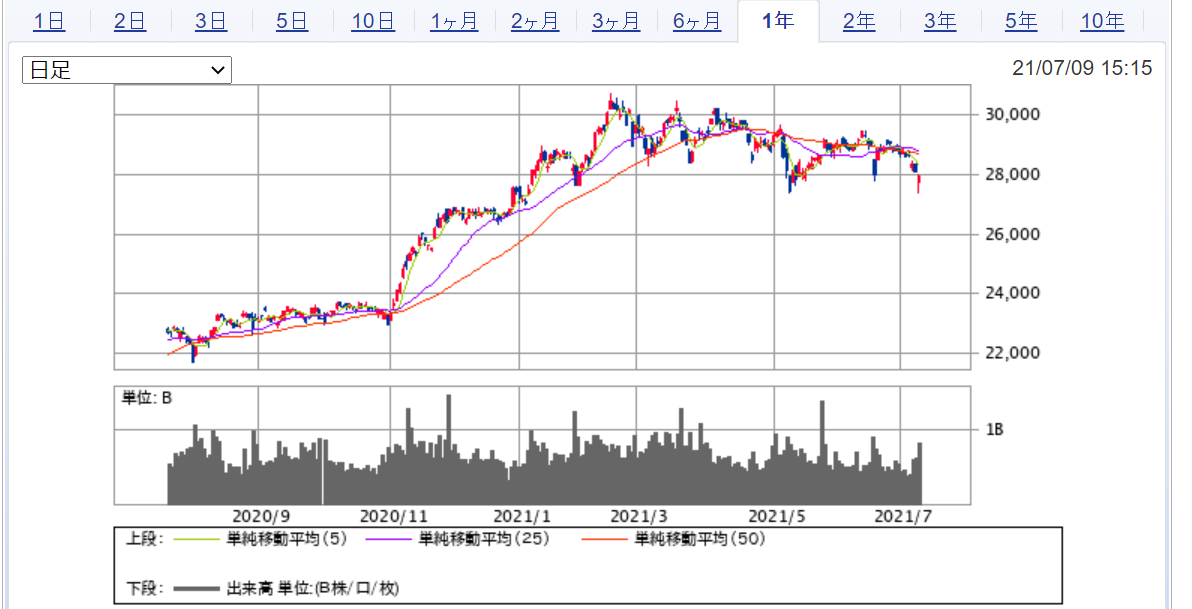Click the 下段: legend row label
1192x609 pixels.
tap(144, 588)
